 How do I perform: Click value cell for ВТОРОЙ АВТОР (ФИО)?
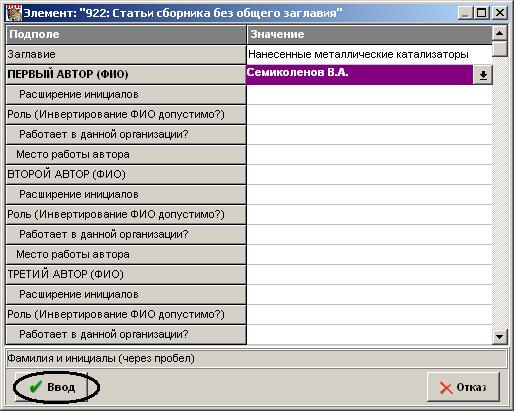point(369,174)
